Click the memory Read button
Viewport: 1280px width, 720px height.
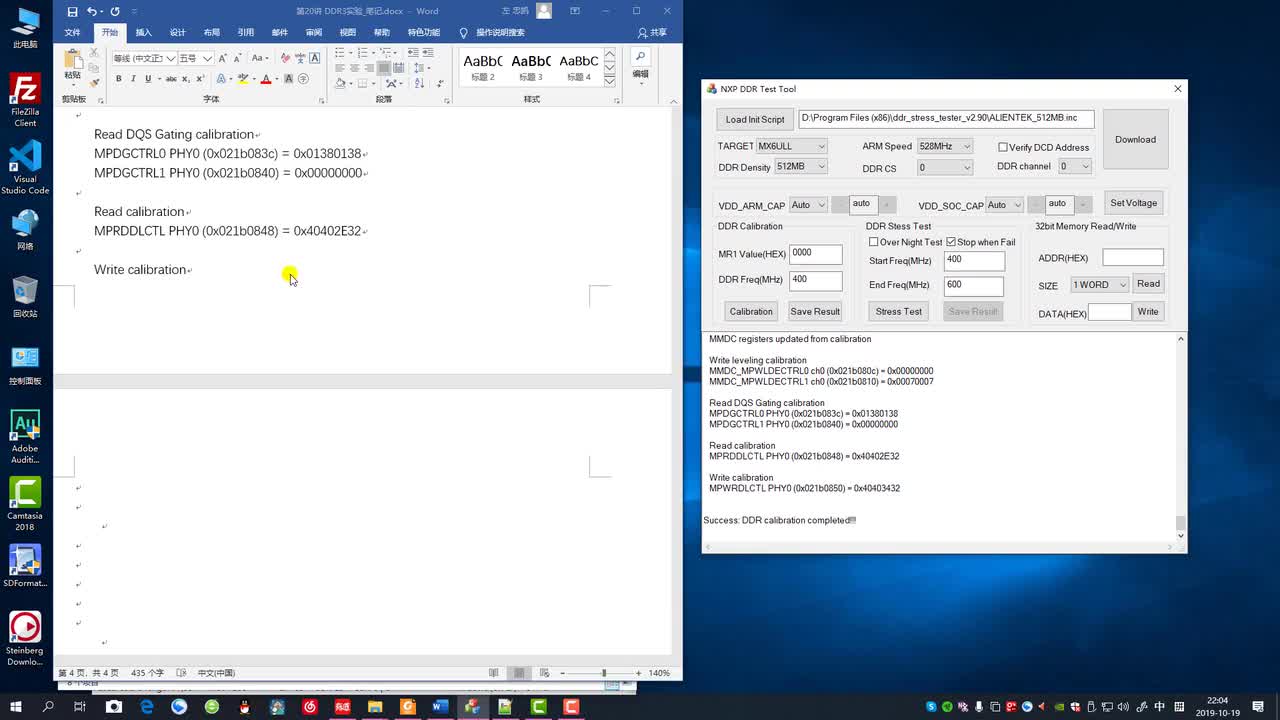1148,284
